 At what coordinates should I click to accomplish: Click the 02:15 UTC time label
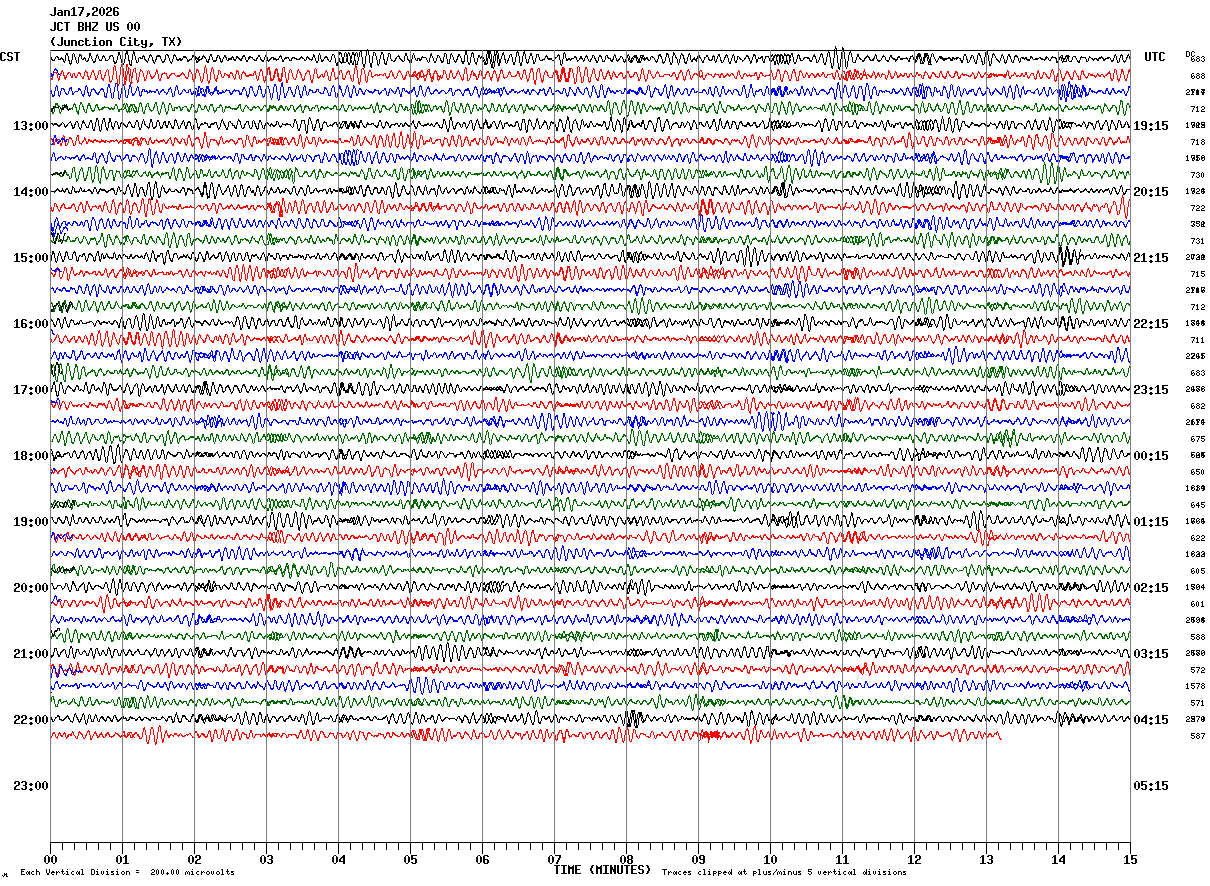point(1151,588)
